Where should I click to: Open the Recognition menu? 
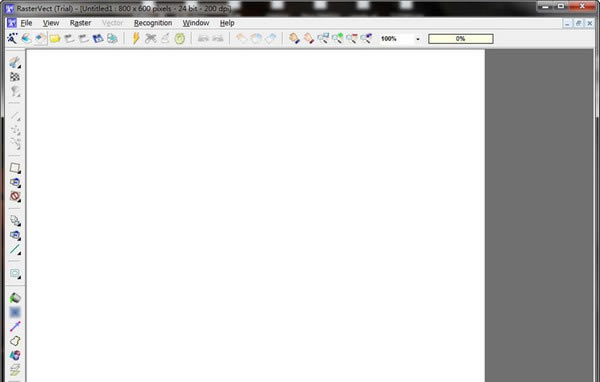click(153, 23)
